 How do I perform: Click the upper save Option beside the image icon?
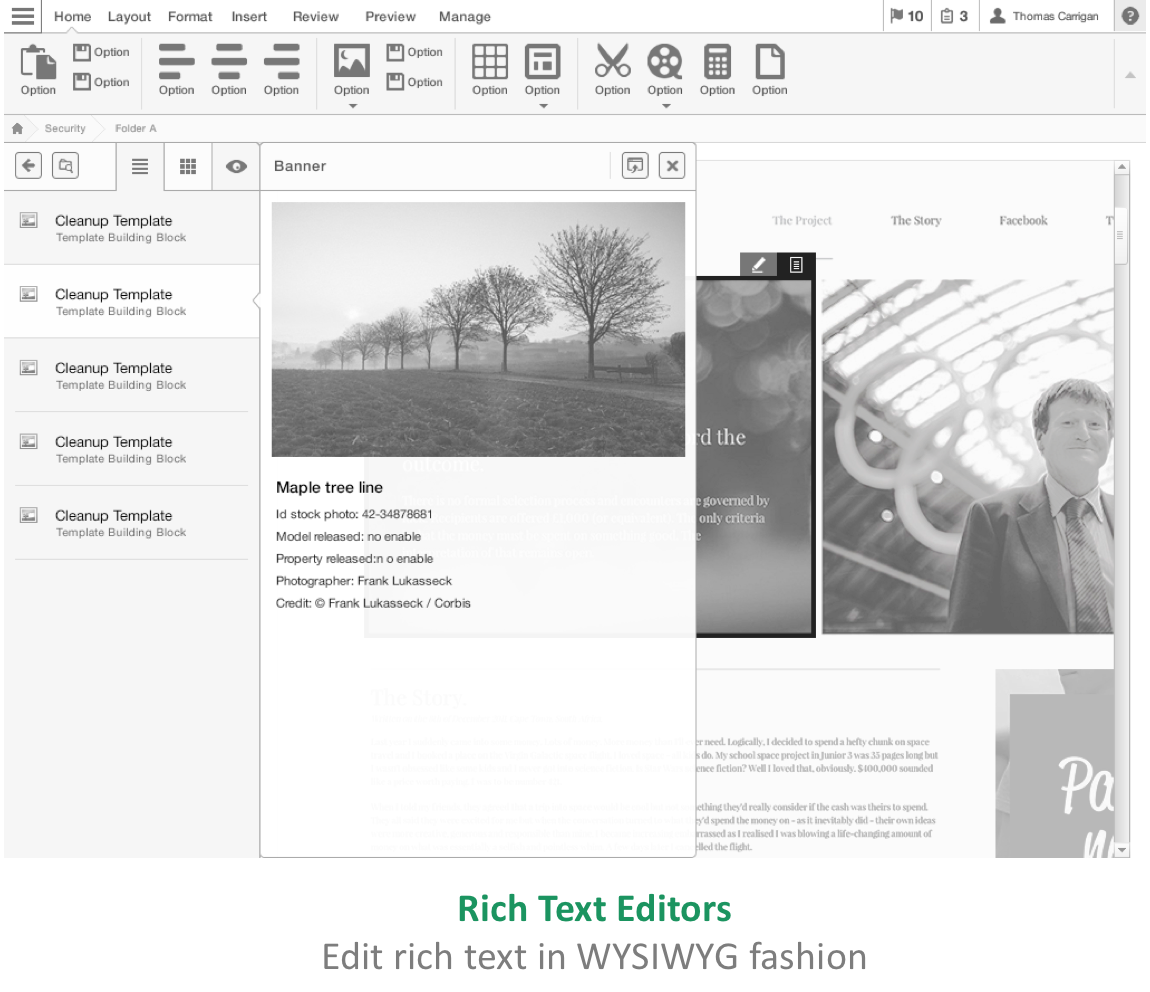click(415, 52)
